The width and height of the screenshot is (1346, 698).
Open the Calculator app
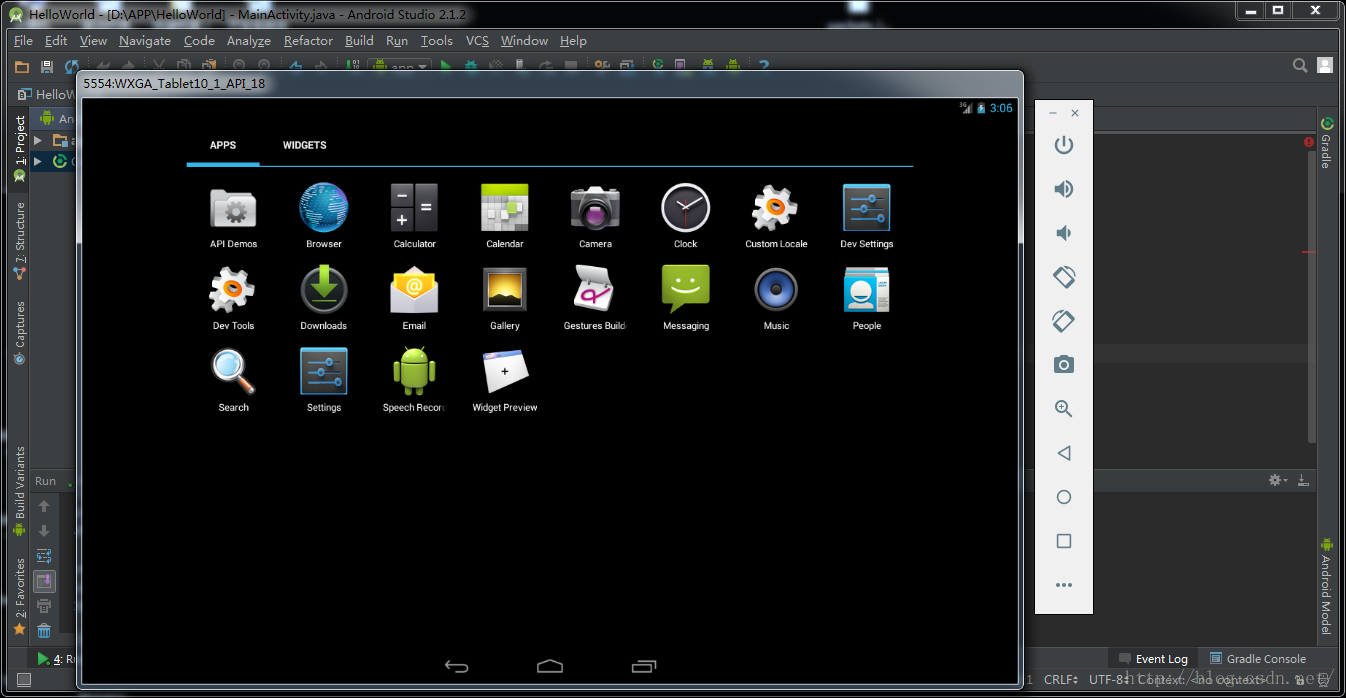click(x=414, y=216)
